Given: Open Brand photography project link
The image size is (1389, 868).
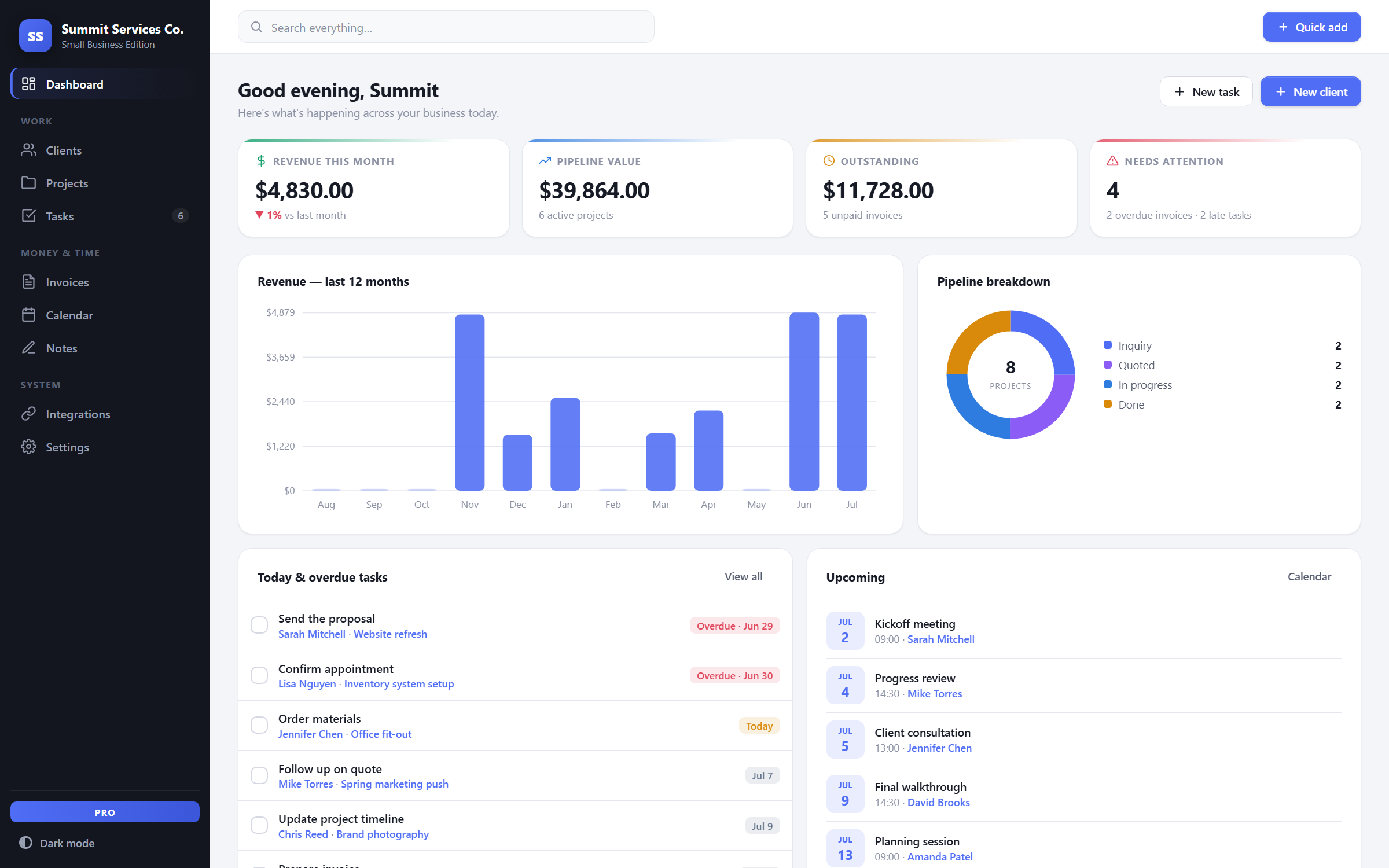Looking at the screenshot, I should click(x=383, y=834).
